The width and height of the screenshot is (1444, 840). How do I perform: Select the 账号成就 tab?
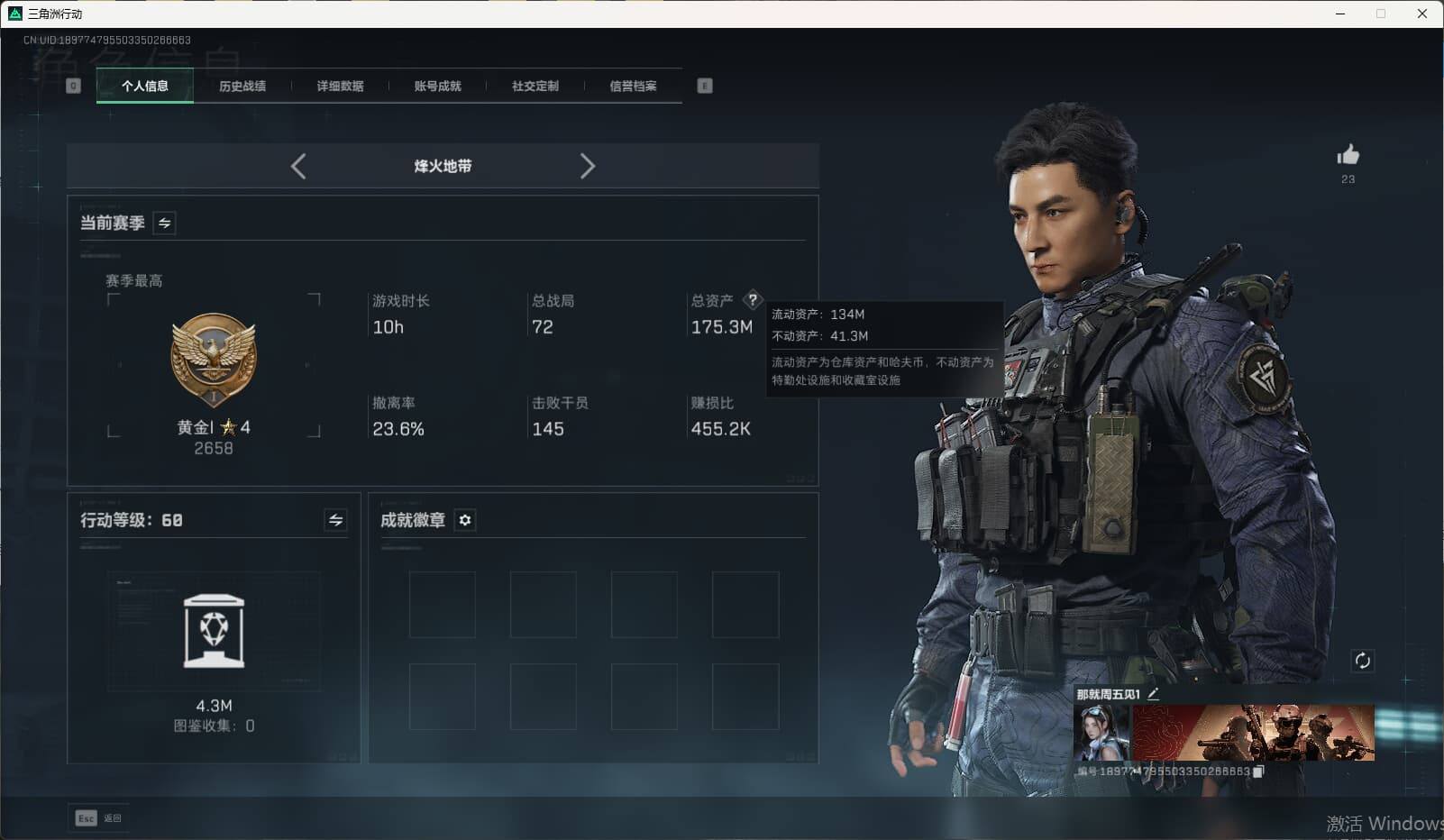coord(437,87)
